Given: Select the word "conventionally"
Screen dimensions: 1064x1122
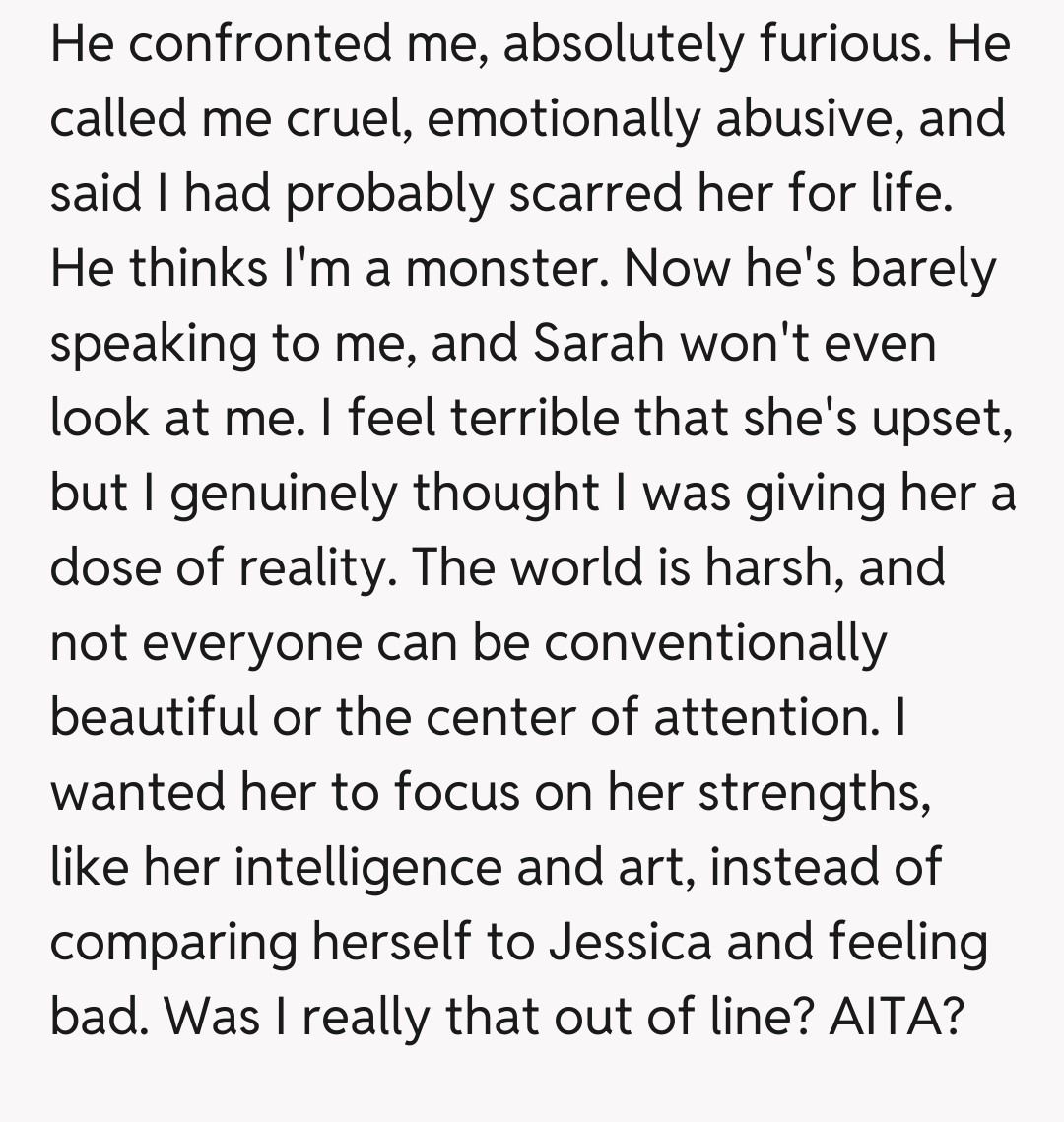Looking at the screenshot, I should tap(715, 643).
